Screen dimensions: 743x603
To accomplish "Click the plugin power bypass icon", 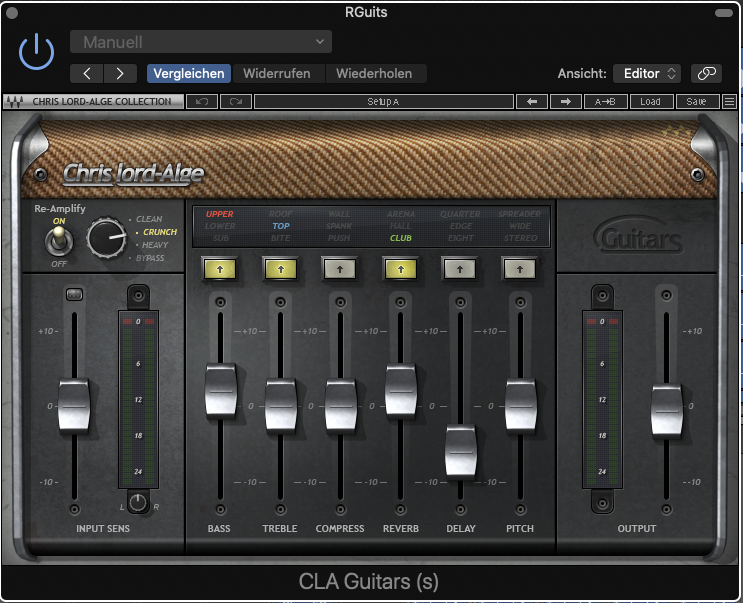I will [x=36, y=50].
